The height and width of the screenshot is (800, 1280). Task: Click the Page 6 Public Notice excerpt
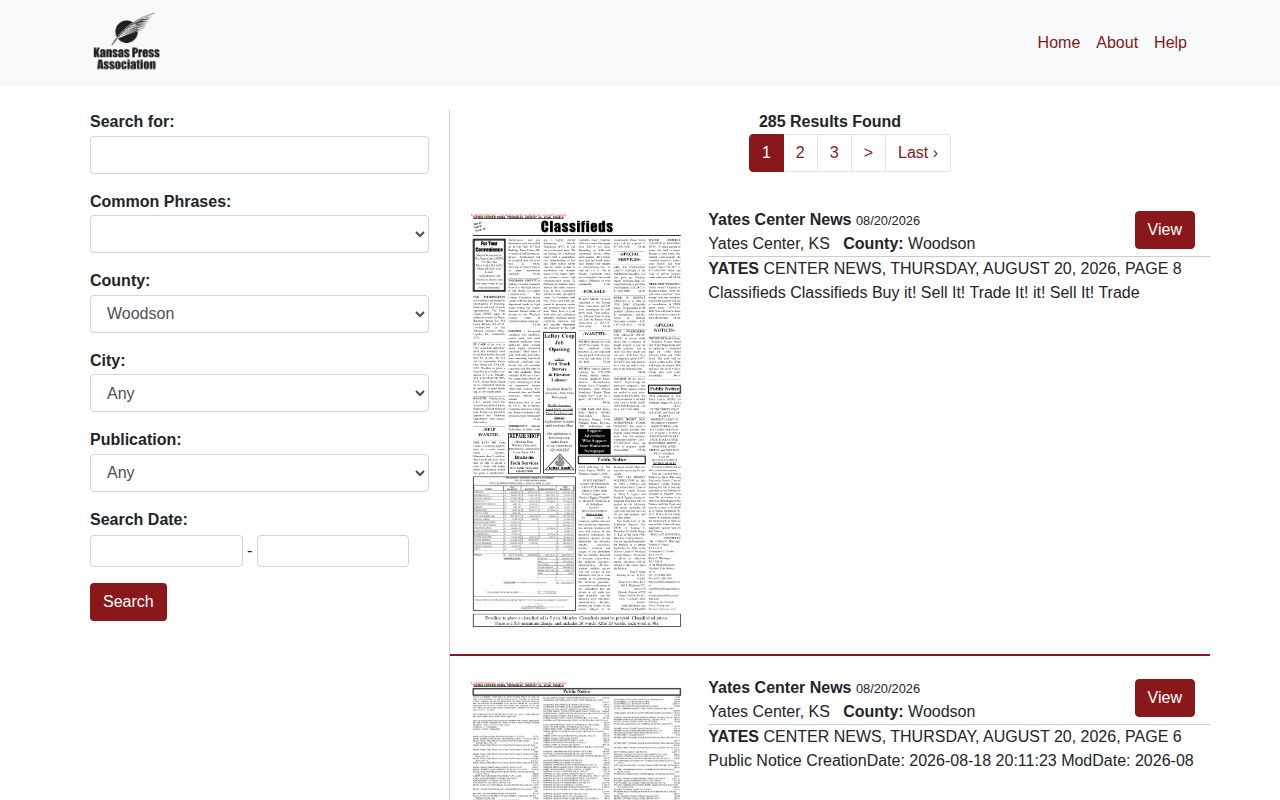coord(951,748)
